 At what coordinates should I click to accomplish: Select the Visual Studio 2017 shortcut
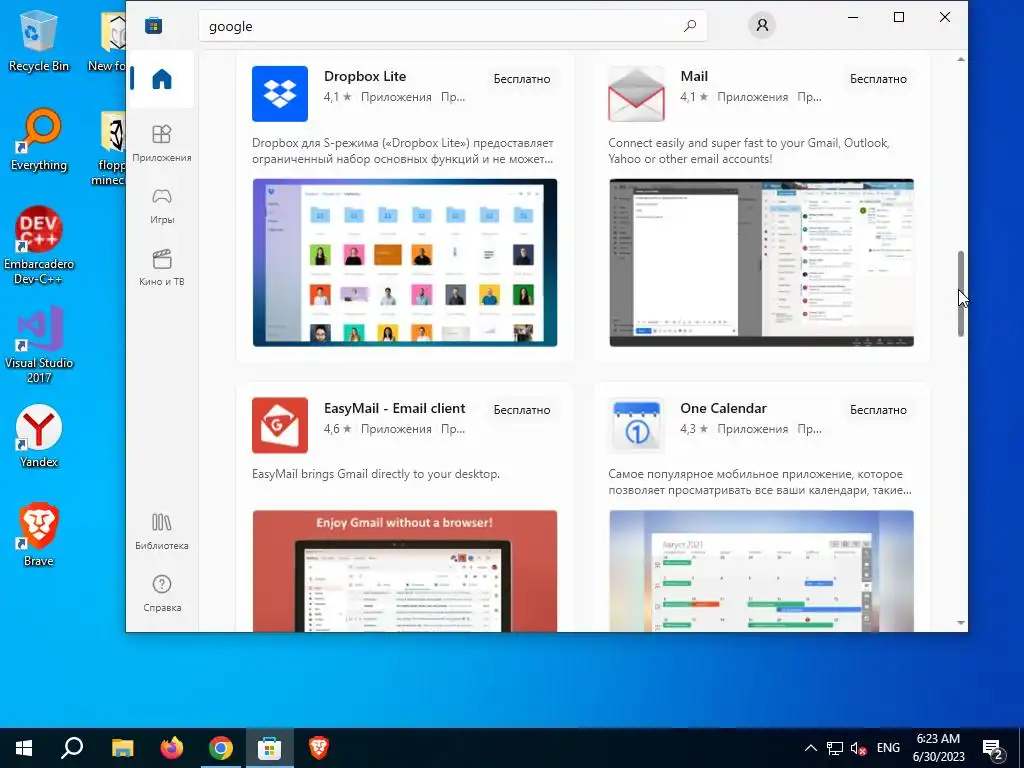(x=39, y=345)
